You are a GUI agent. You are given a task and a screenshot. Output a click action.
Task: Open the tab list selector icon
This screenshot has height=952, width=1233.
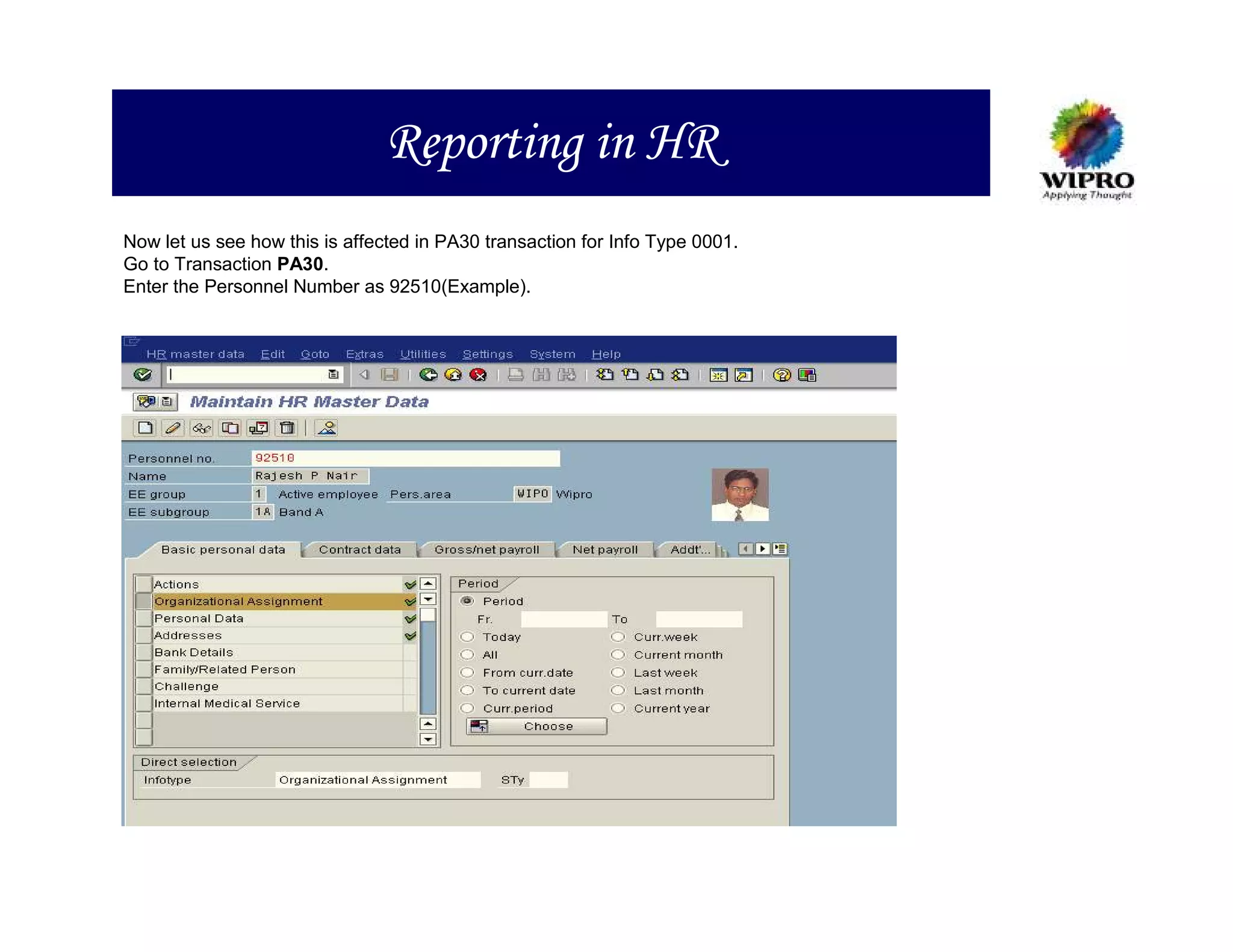pyautogui.click(x=780, y=549)
